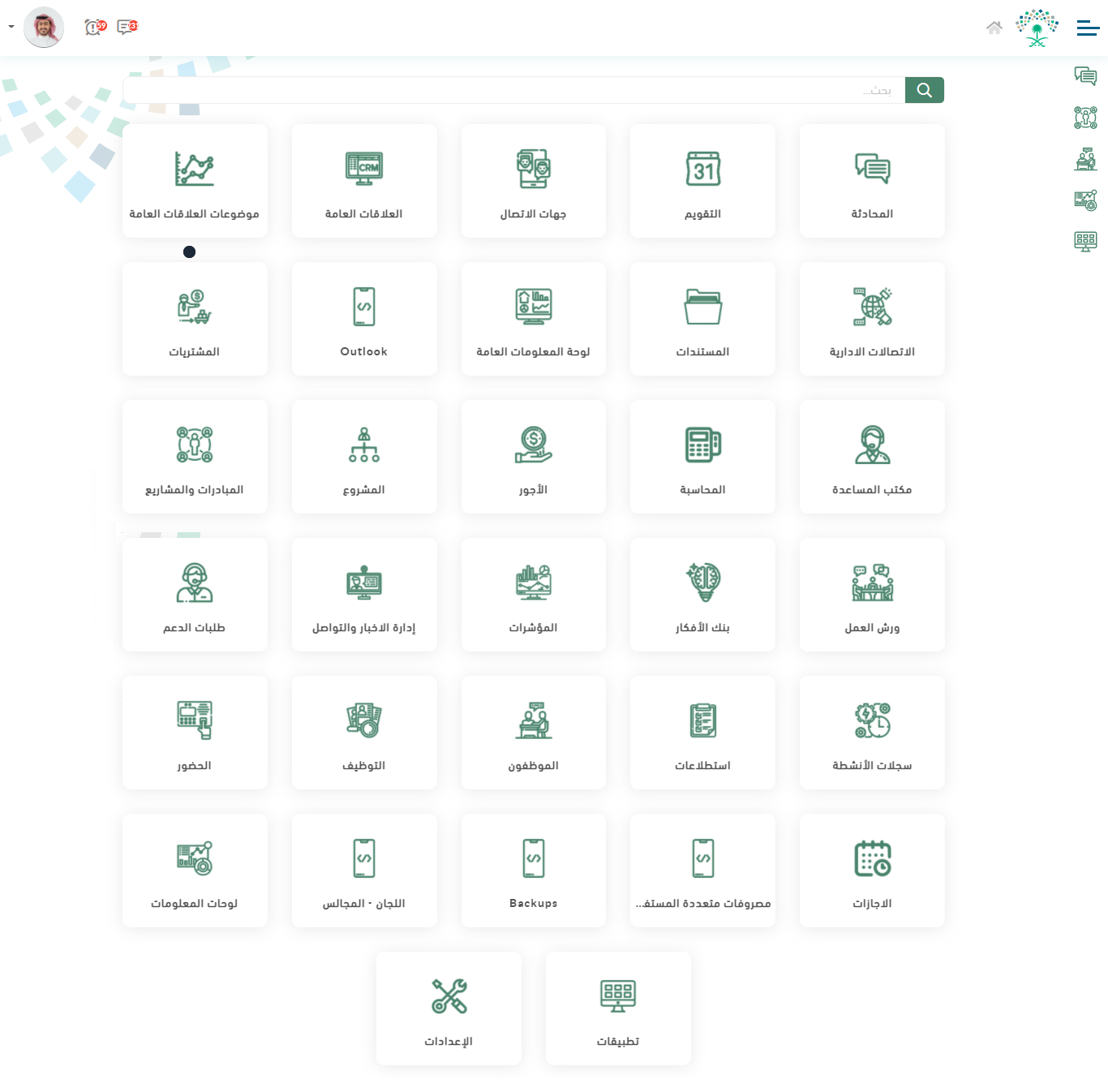Open the Chat (المحادثة) app tile
The width and height of the screenshot is (1108, 1092).
[x=872, y=181]
